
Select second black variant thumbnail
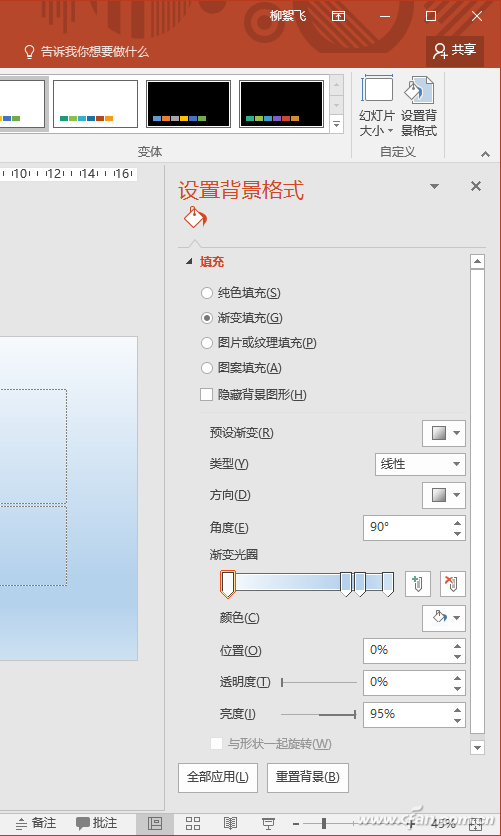[x=281, y=104]
